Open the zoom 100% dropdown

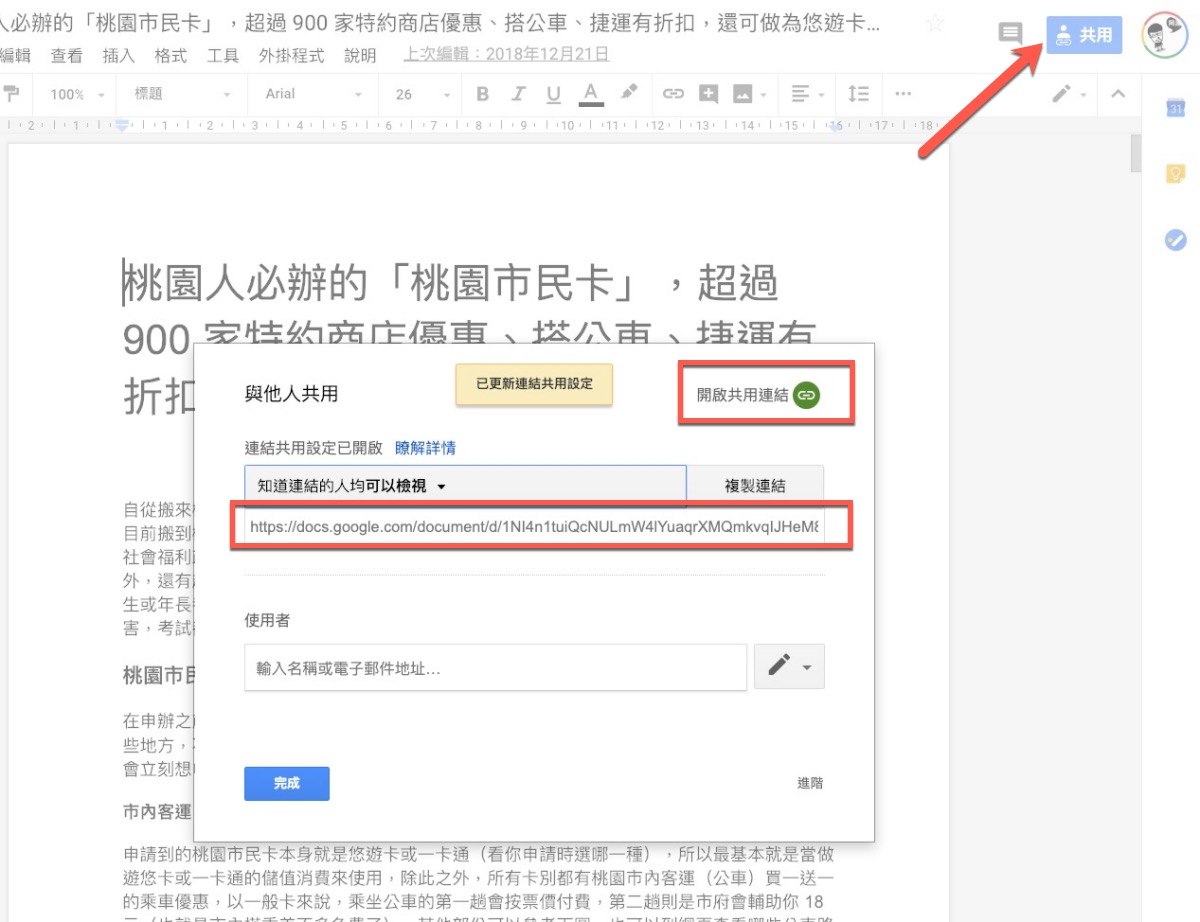coord(77,94)
